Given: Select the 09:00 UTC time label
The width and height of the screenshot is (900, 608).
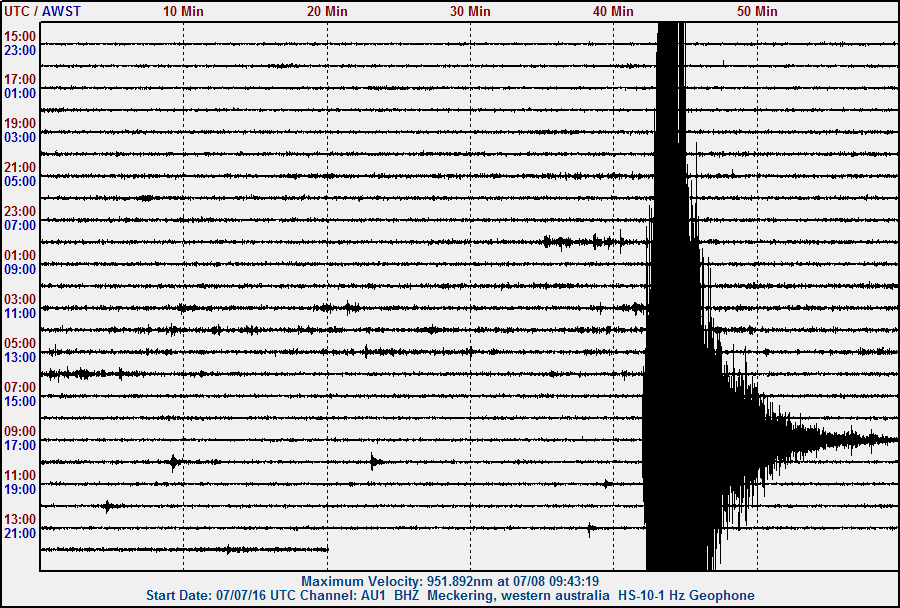Looking at the screenshot, I should 20,431.
